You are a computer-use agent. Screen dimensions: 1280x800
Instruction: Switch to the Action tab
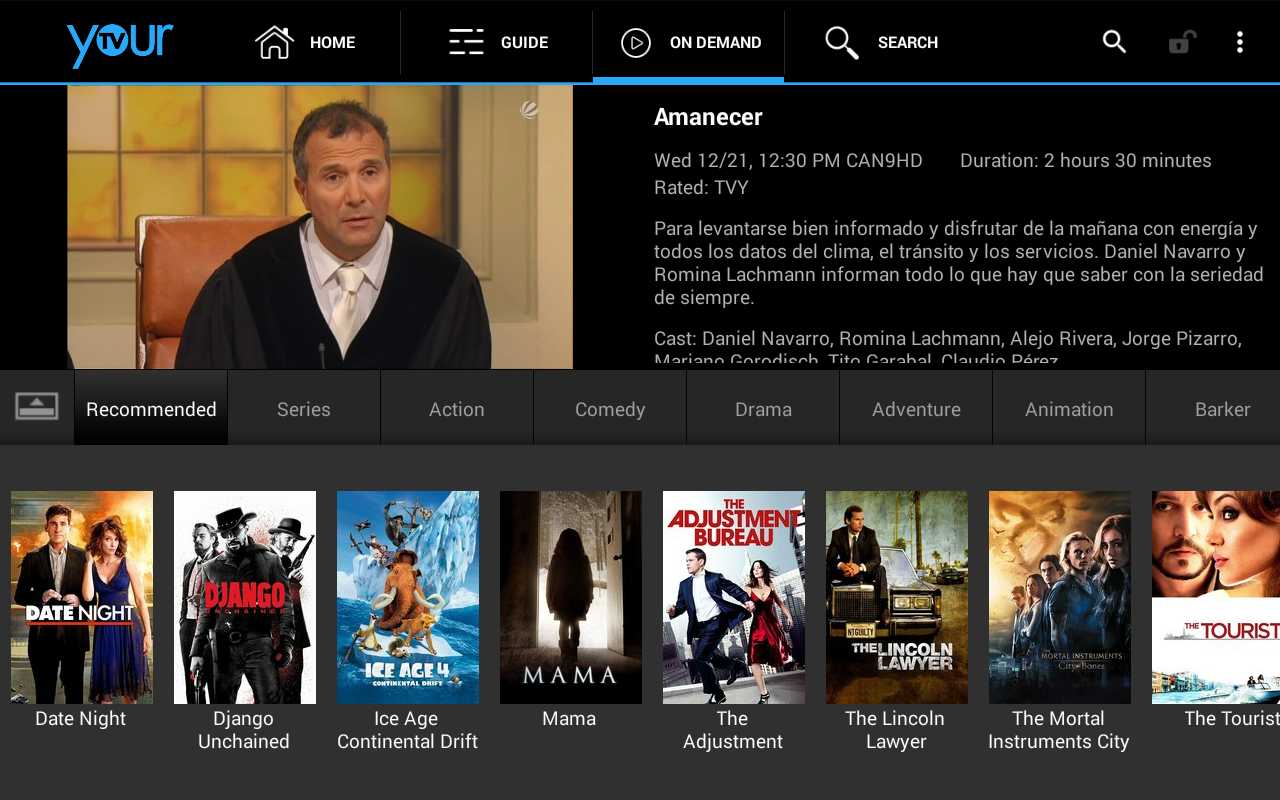click(457, 408)
